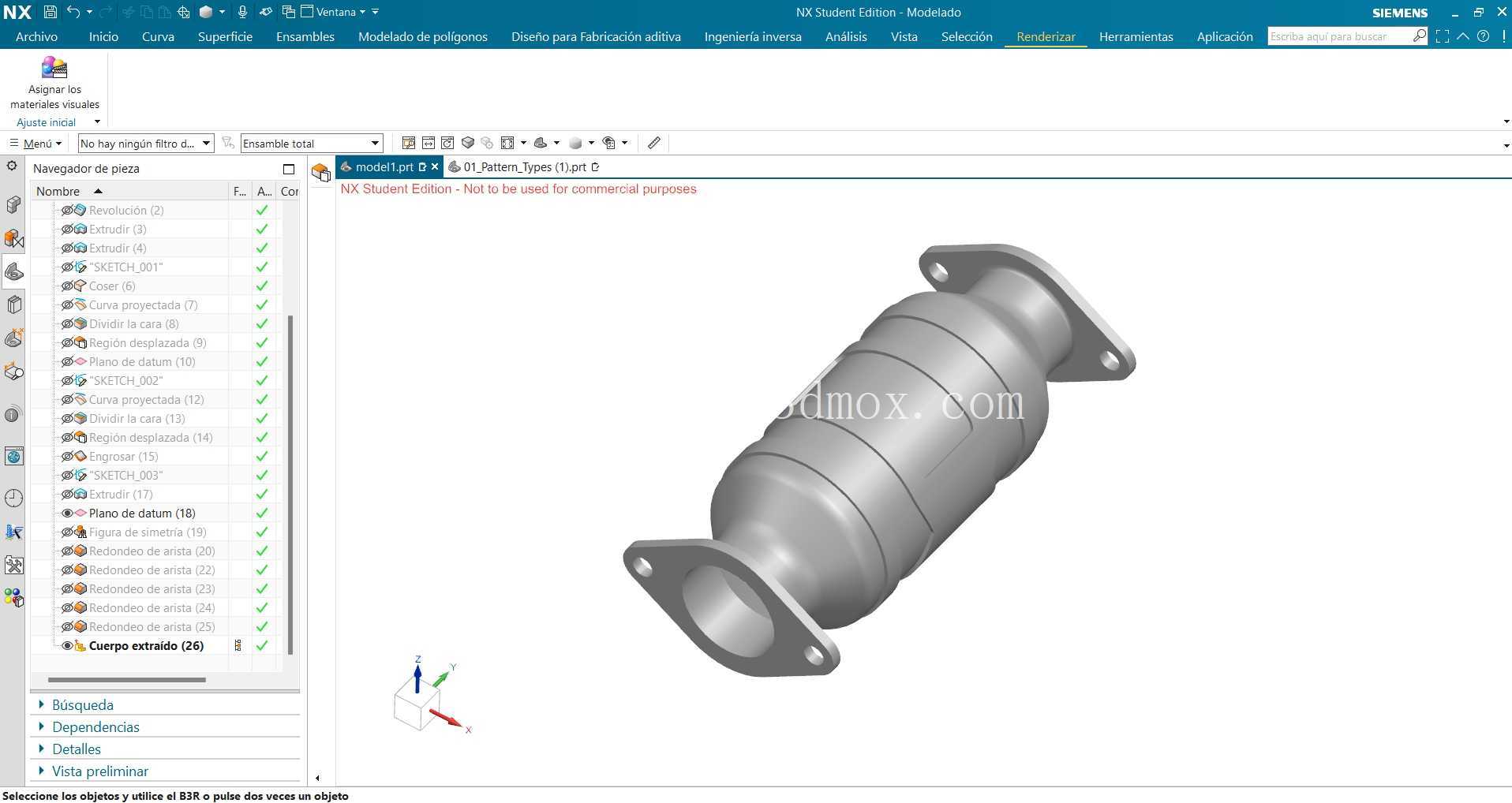The width and height of the screenshot is (1512, 803).
Task: Click the Save icon in the title bar
Action: [x=50, y=12]
